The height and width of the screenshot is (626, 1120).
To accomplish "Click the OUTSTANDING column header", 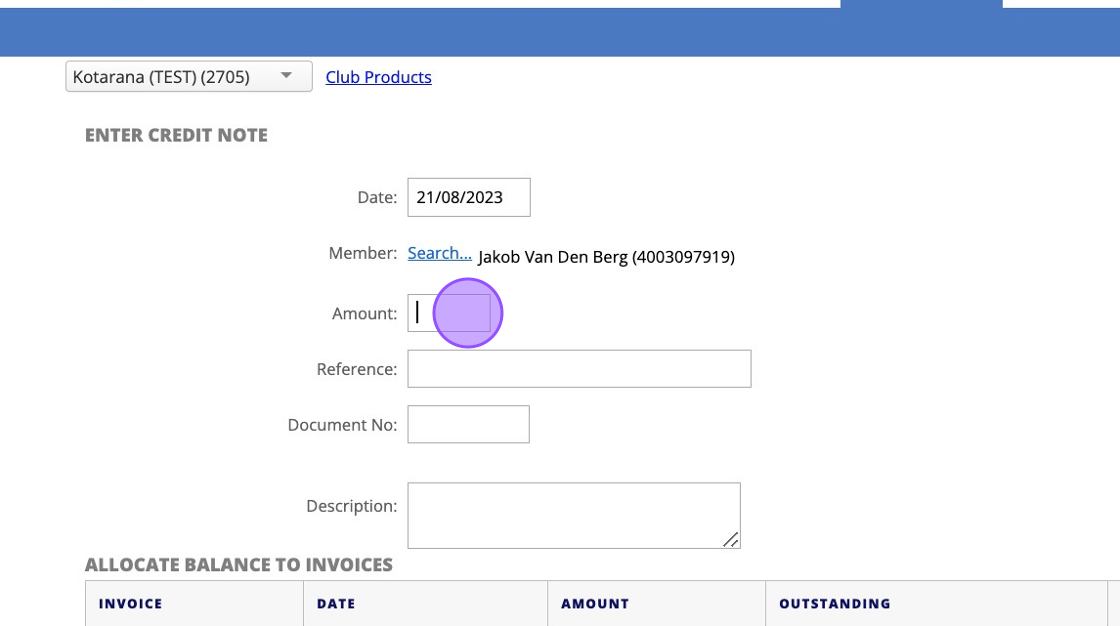I will click(835, 604).
